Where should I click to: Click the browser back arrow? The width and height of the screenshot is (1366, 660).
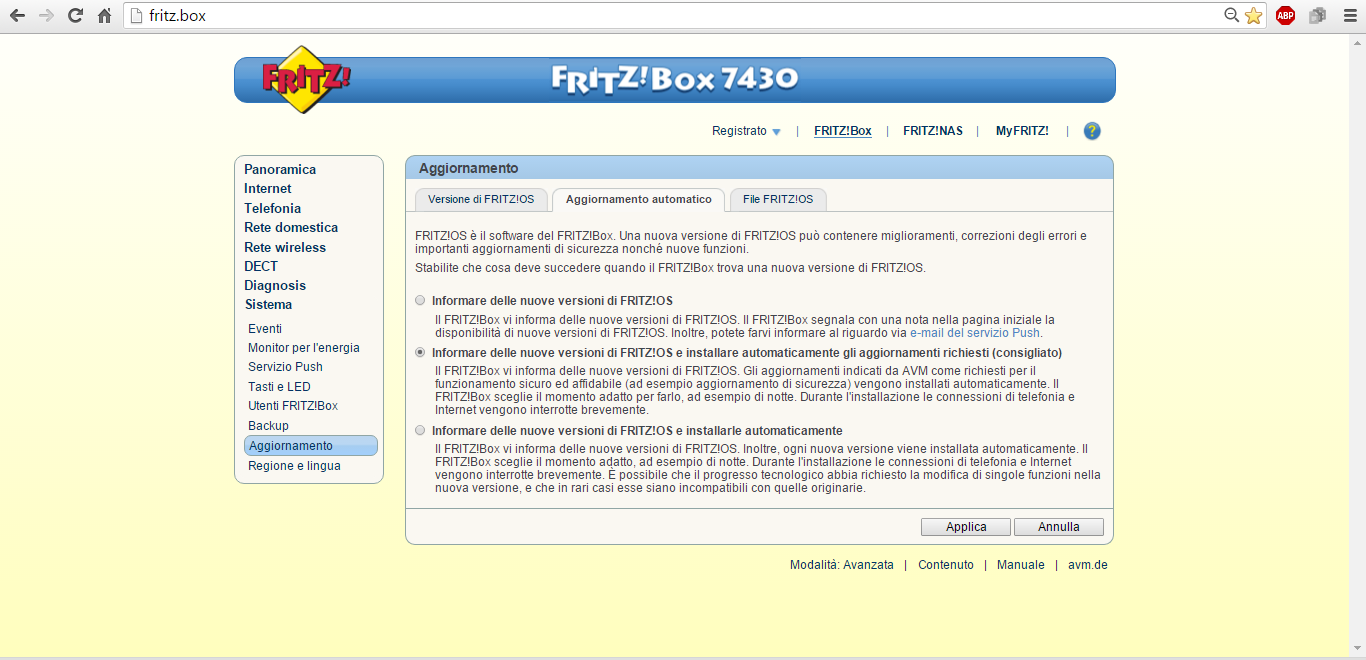17,16
